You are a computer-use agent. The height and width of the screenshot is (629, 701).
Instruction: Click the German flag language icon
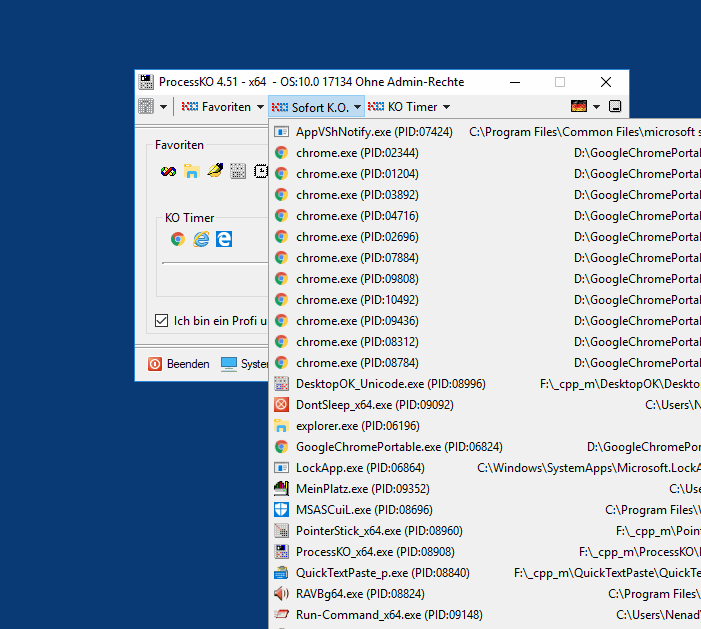click(579, 106)
